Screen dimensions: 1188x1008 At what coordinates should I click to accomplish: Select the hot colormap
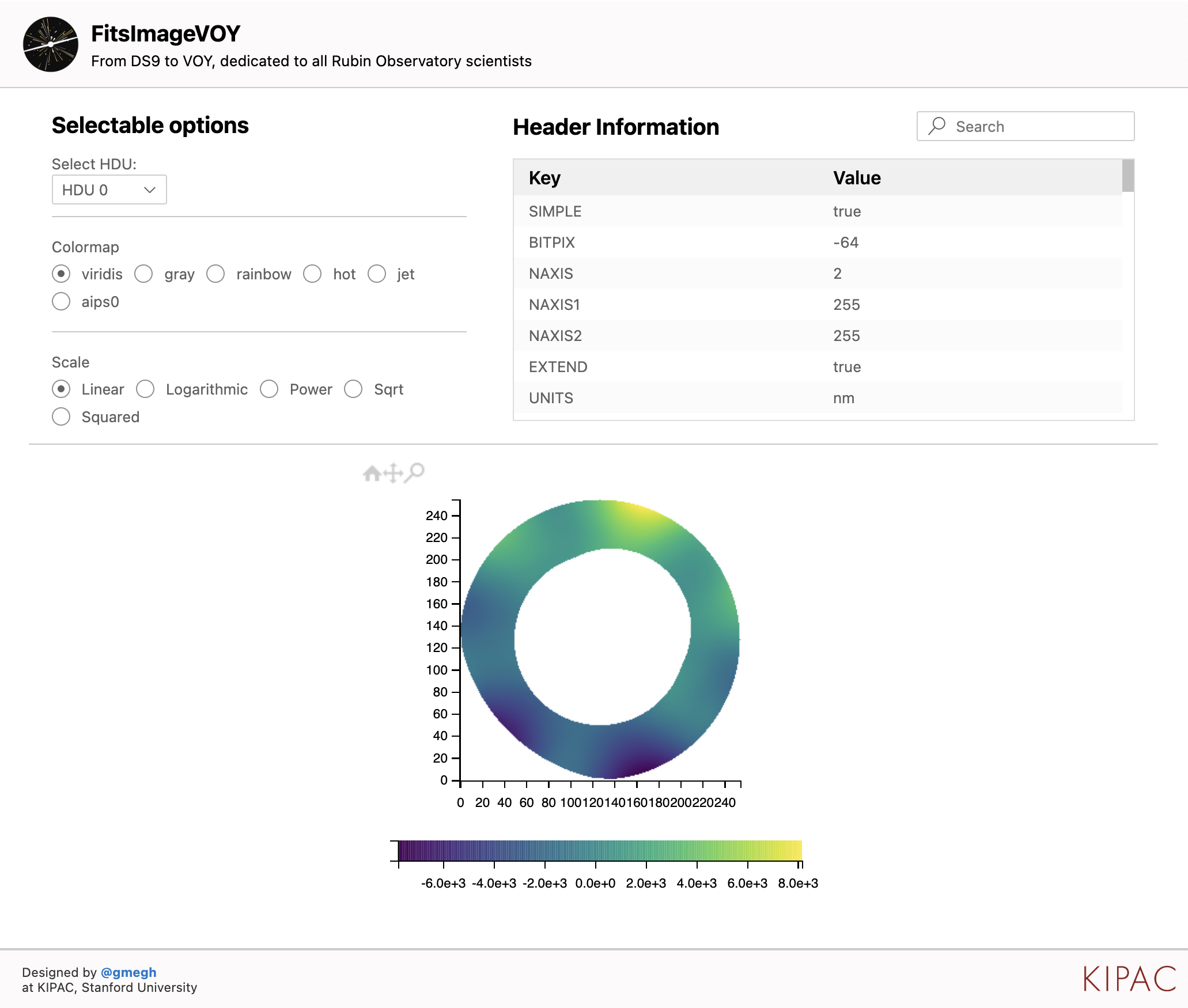312,274
